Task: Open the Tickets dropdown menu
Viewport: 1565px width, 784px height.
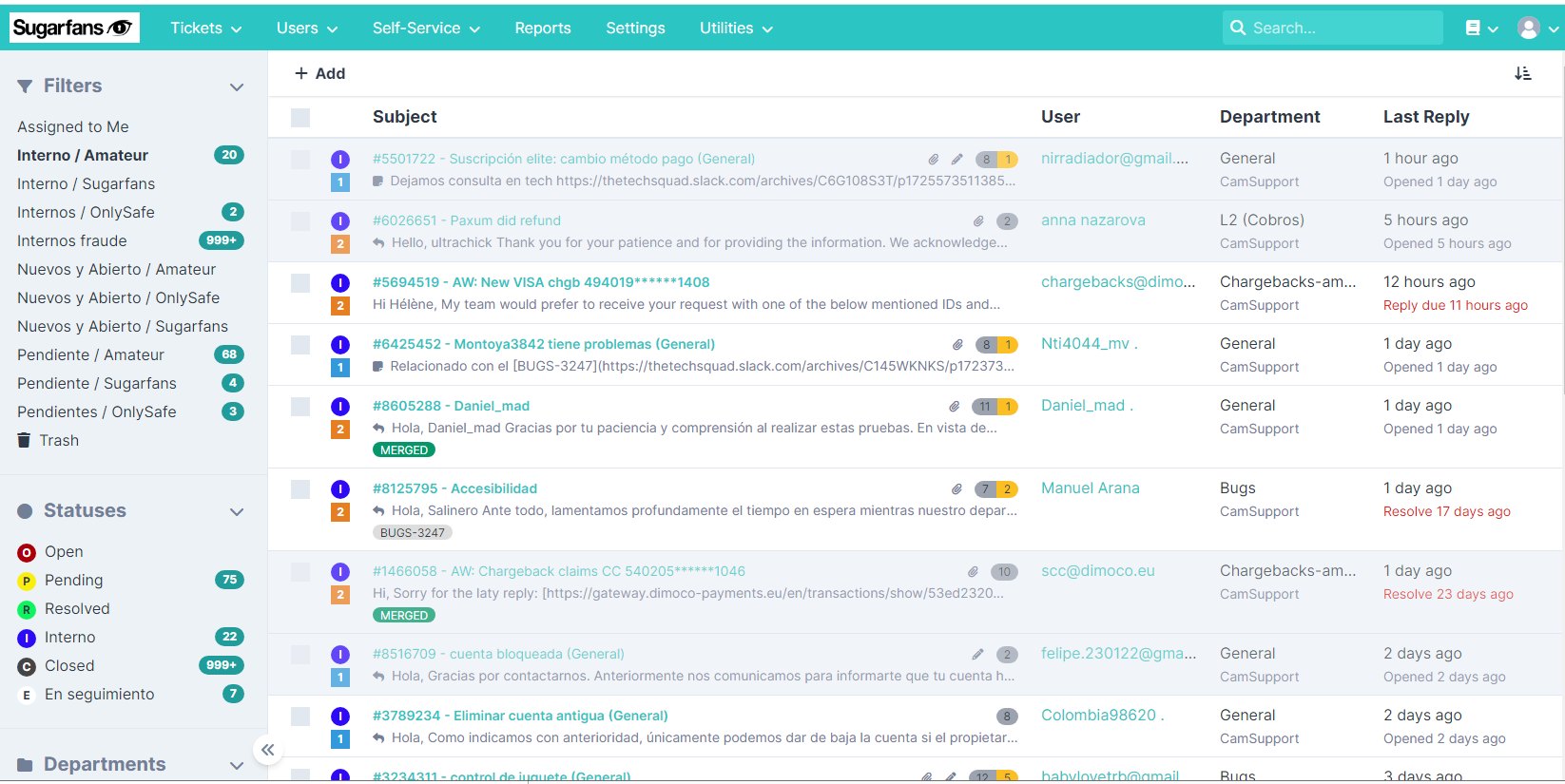Action: coord(205,29)
